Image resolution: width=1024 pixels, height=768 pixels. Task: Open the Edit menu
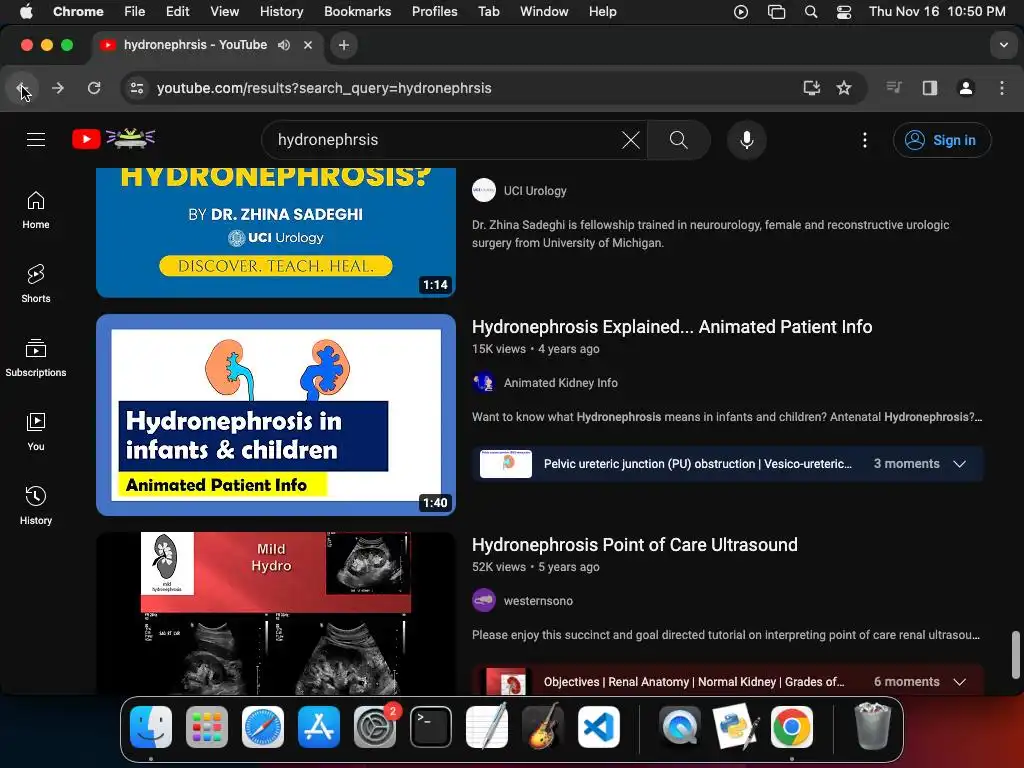(x=177, y=11)
